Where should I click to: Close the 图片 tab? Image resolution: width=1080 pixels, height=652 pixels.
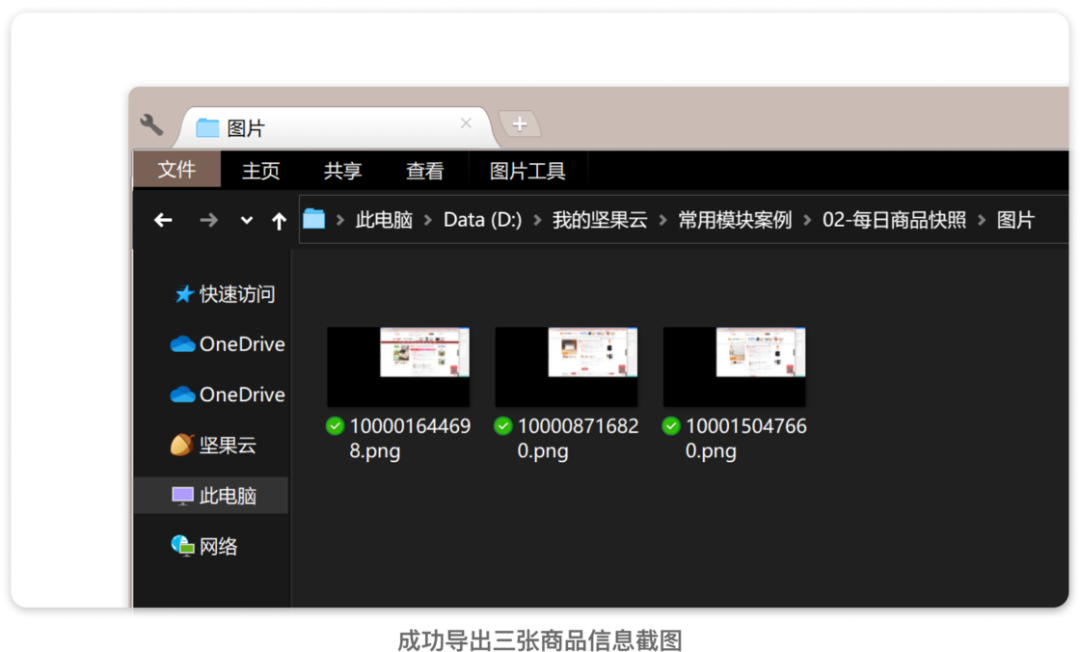pos(466,123)
